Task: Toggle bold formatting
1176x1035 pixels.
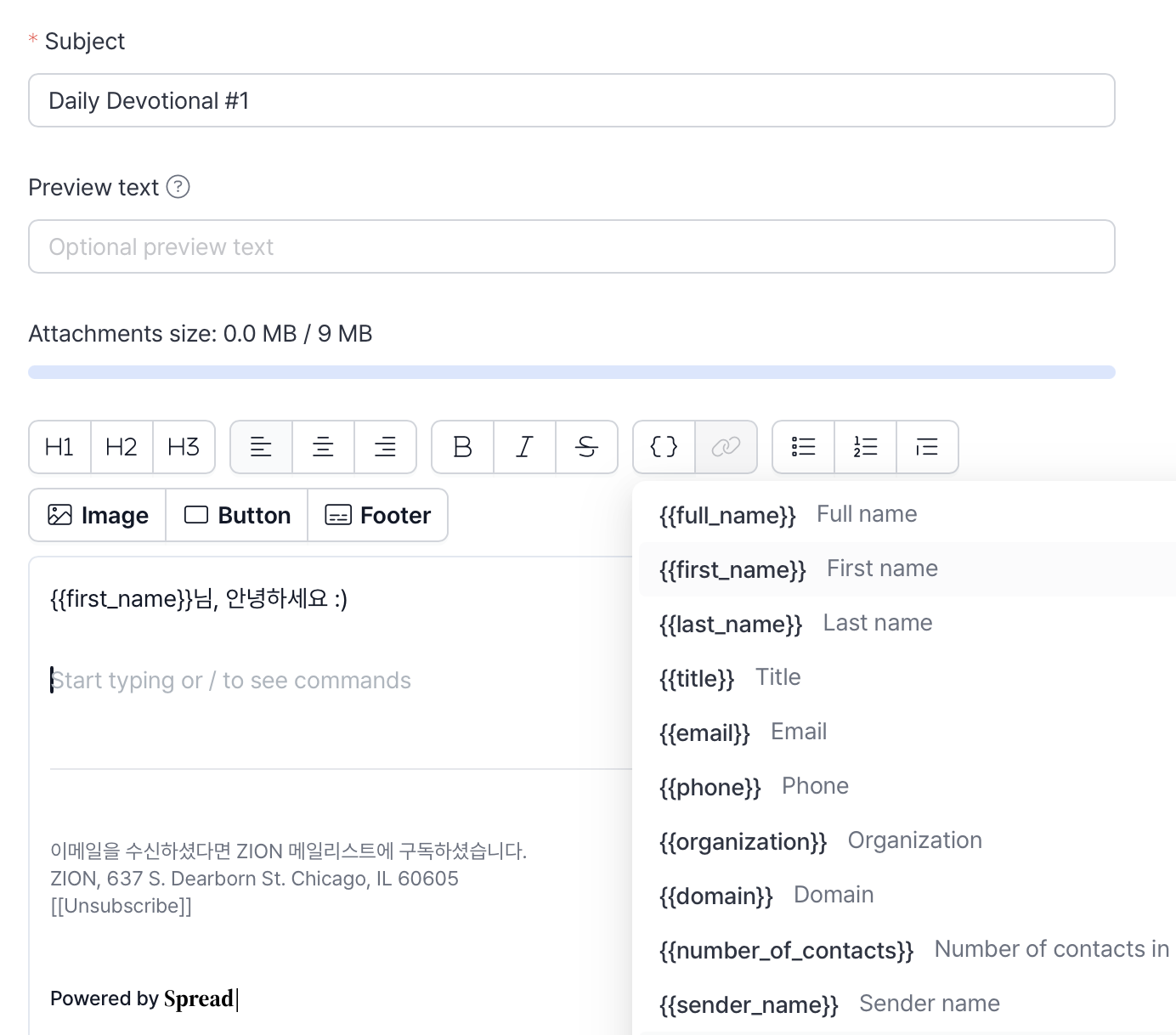Action: pos(461,447)
